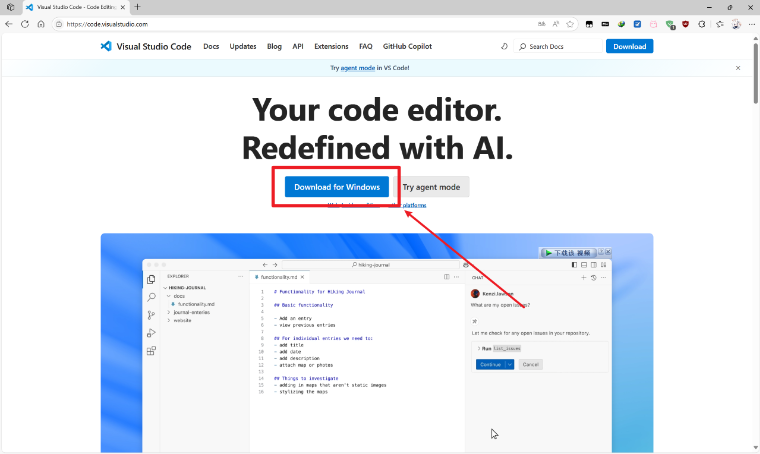
Task: Follow the agent mode link in banner
Action: click(x=358, y=68)
